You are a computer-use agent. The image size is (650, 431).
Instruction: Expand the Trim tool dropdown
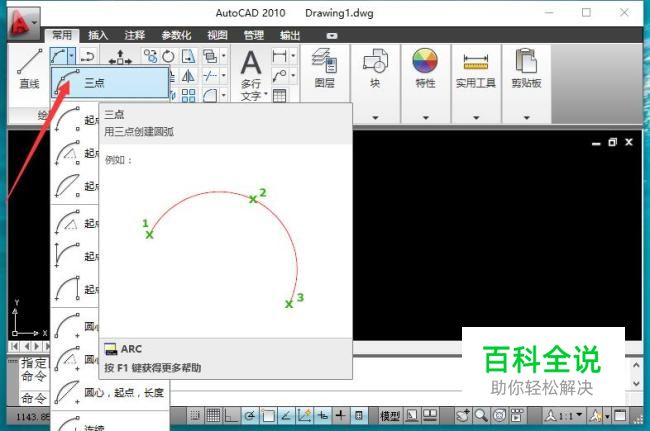tap(223, 76)
